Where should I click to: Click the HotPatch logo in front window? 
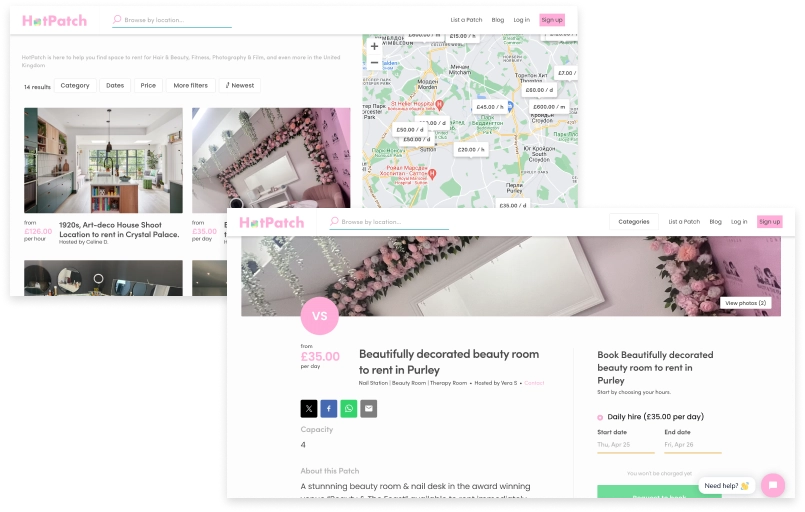pyautogui.click(x=272, y=222)
